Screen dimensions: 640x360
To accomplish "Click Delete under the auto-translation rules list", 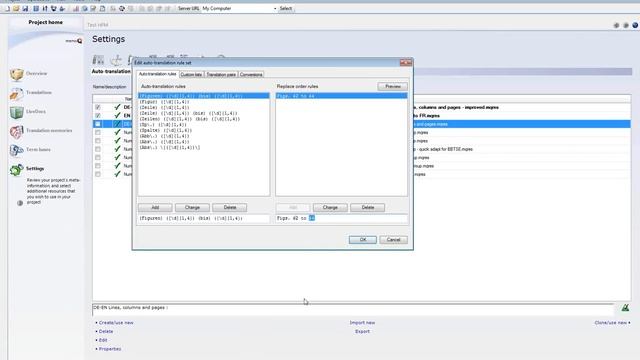I will click(230, 208).
